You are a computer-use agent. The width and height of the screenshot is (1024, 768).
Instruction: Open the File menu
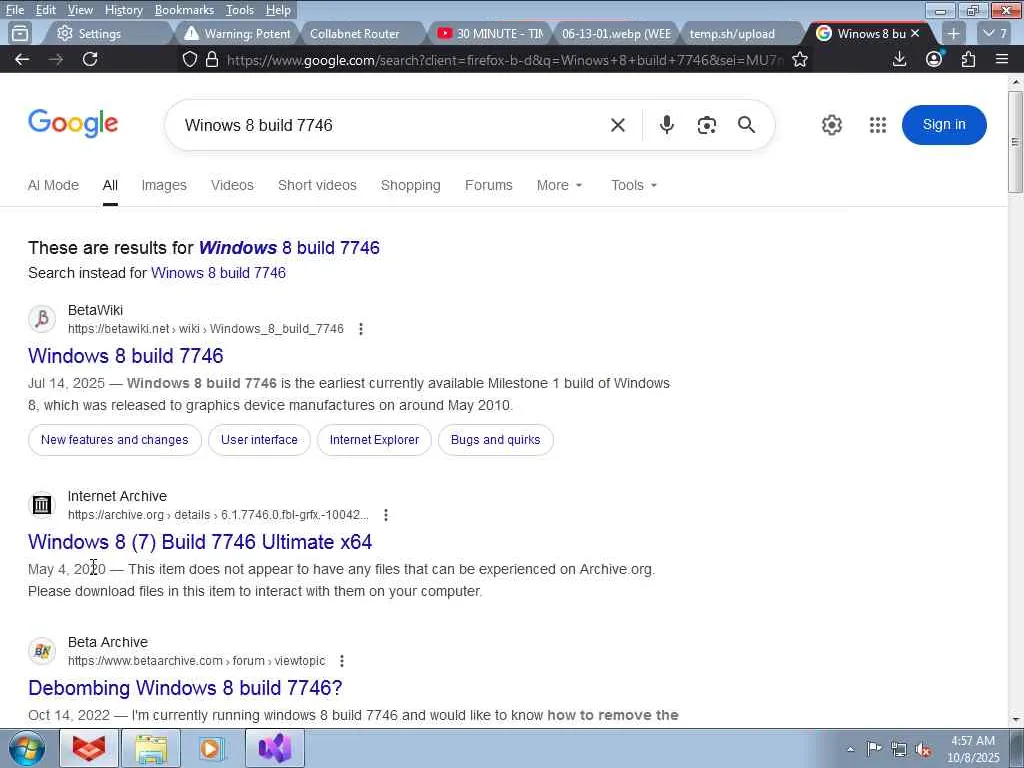pos(14,10)
